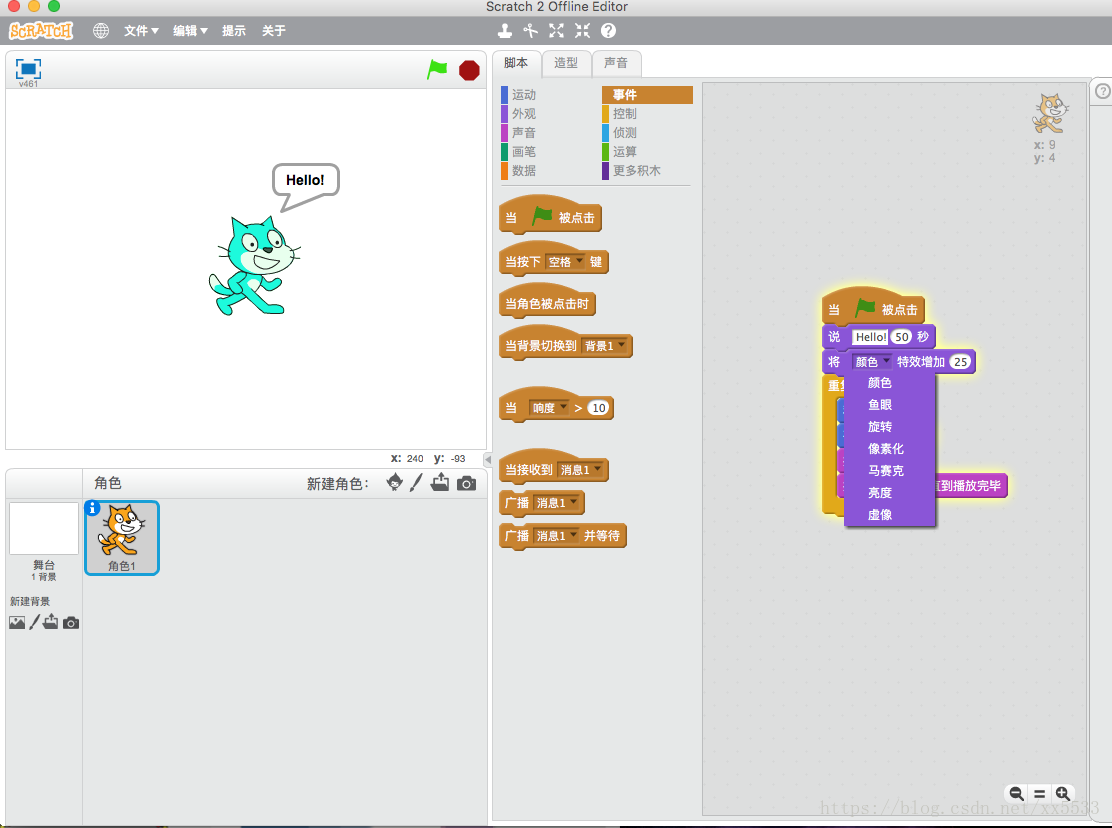Image resolution: width=1112 pixels, height=828 pixels.
Task: Select the Grow sprite tool
Action: (557, 30)
